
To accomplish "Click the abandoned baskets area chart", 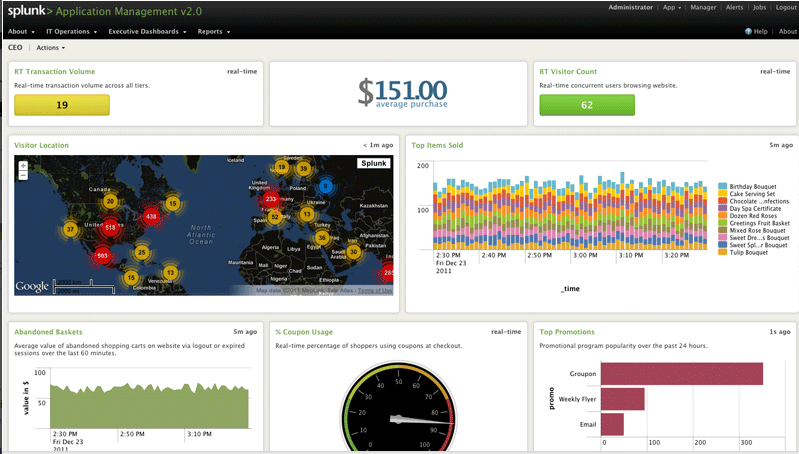I will point(149,406).
